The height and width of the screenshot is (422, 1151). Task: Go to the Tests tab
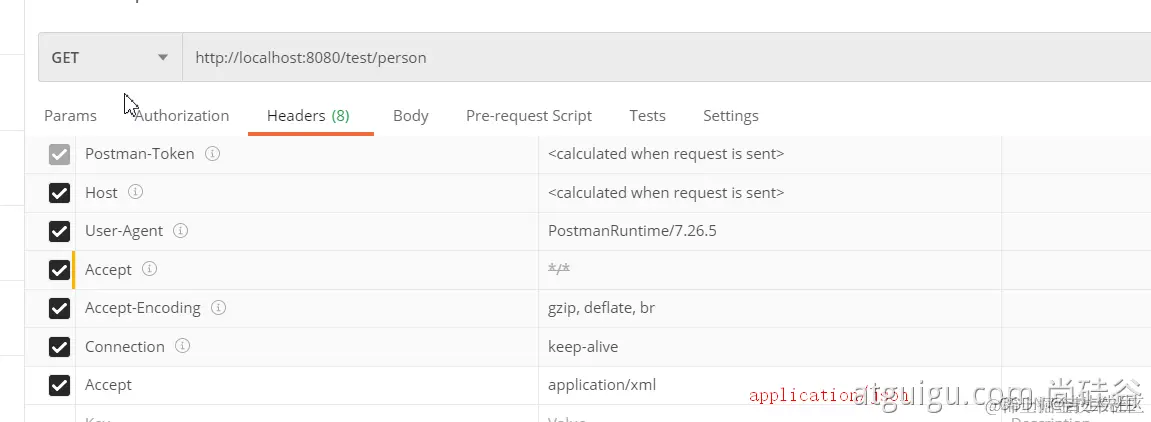[x=647, y=116]
